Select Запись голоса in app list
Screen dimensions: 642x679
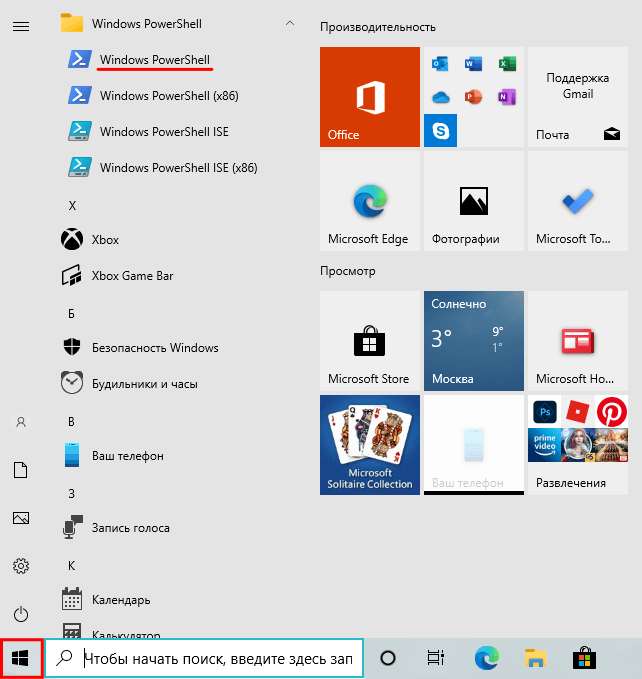[x=130, y=527]
